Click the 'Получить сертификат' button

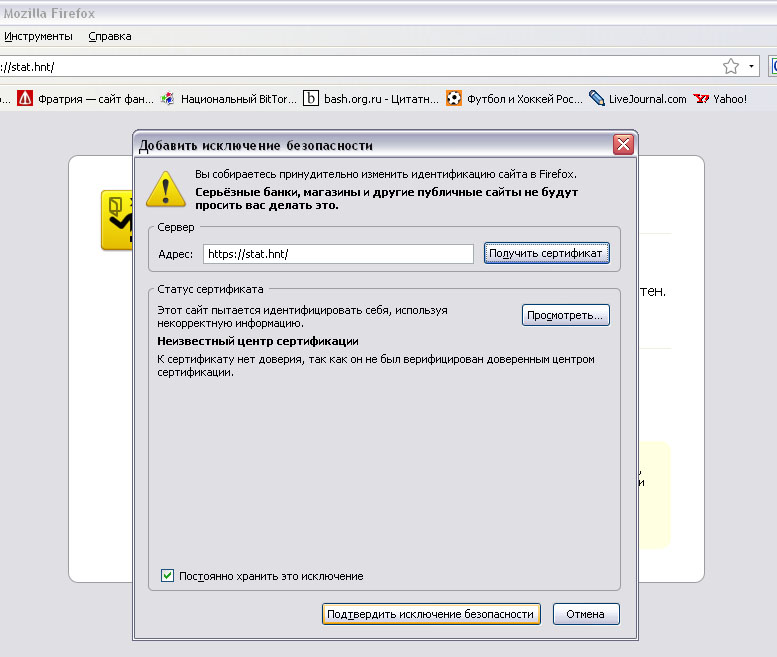(x=546, y=254)
